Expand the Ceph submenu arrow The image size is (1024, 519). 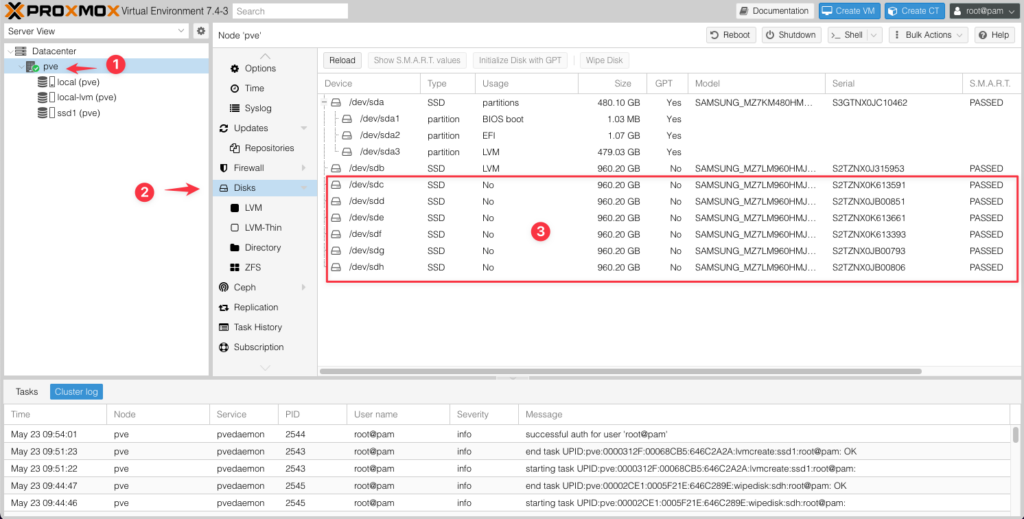[304, 287]
